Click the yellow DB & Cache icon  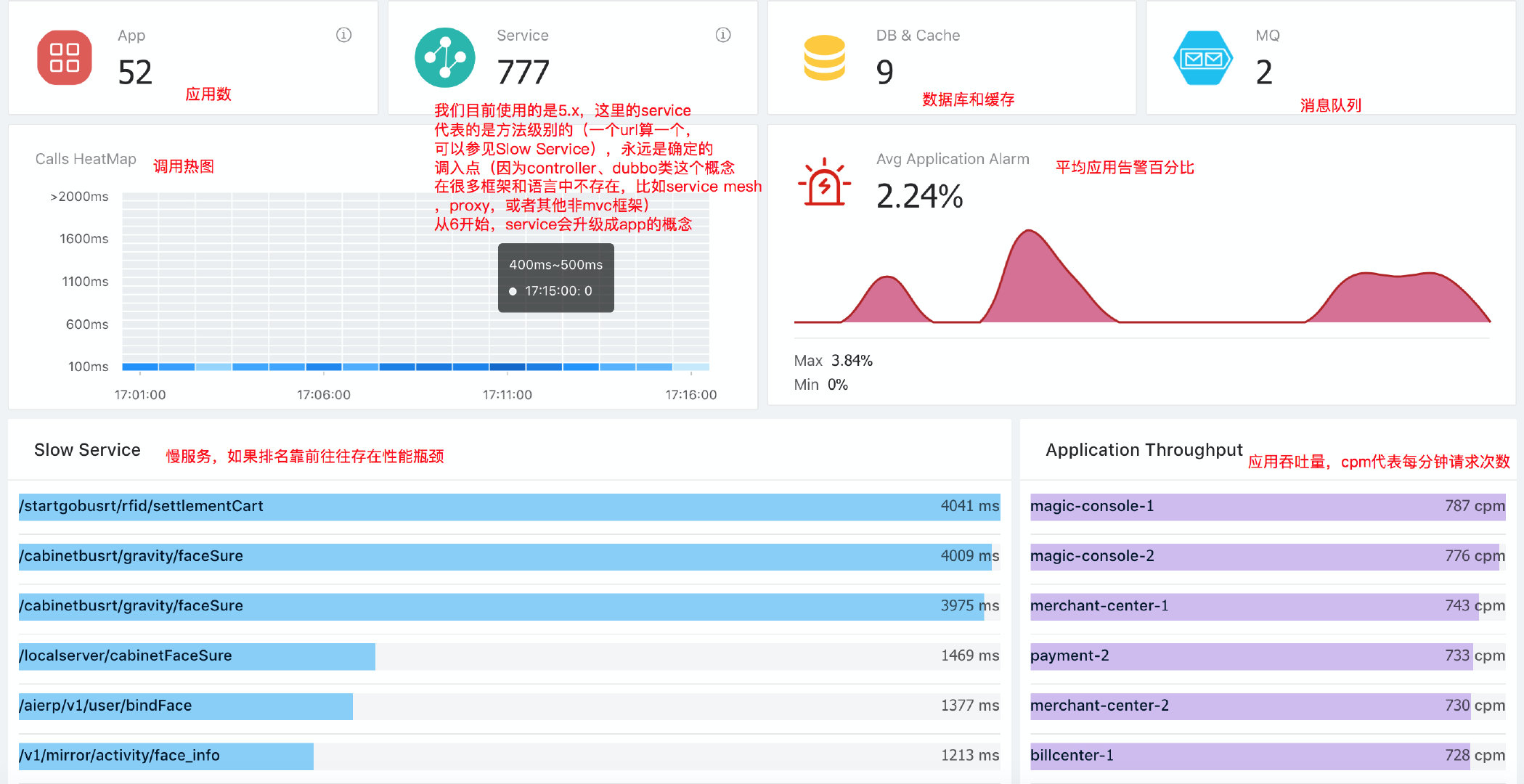point(824,57)
